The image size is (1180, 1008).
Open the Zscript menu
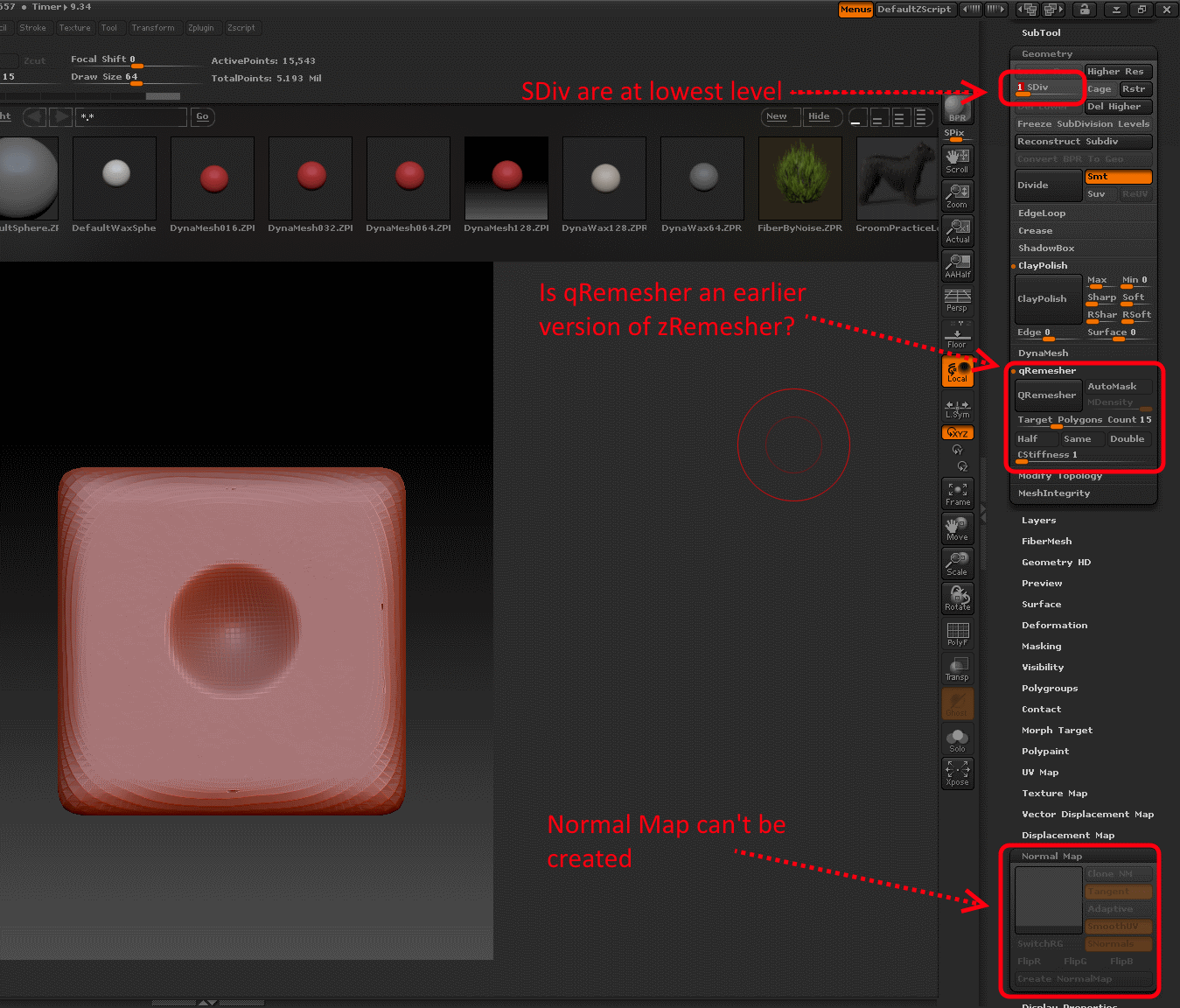point(241,28)
